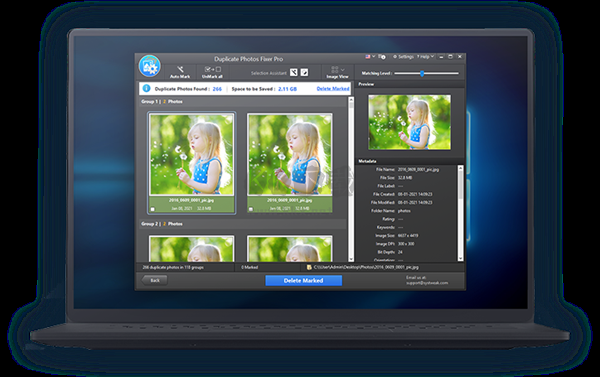This screenshot has width=600, height=377.
Task: Select the left photo in Group 2
Action: click(x=192, y=249)
